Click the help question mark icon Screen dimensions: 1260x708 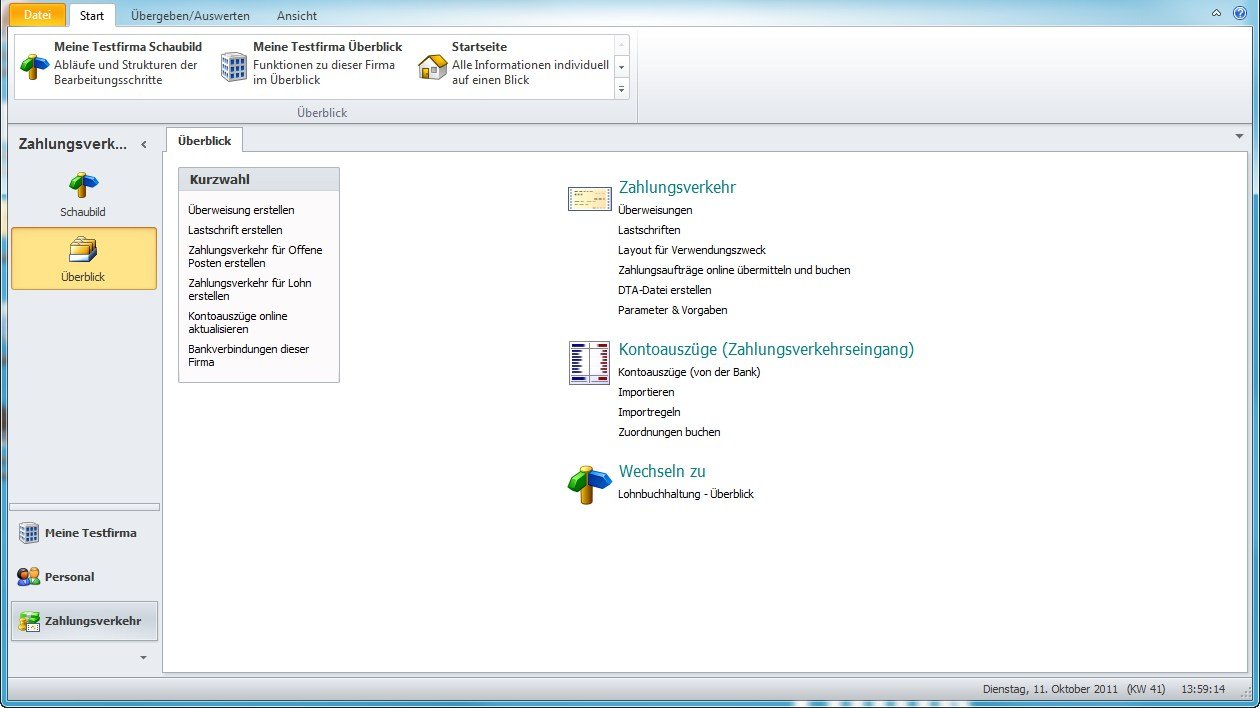[1240, 13]
